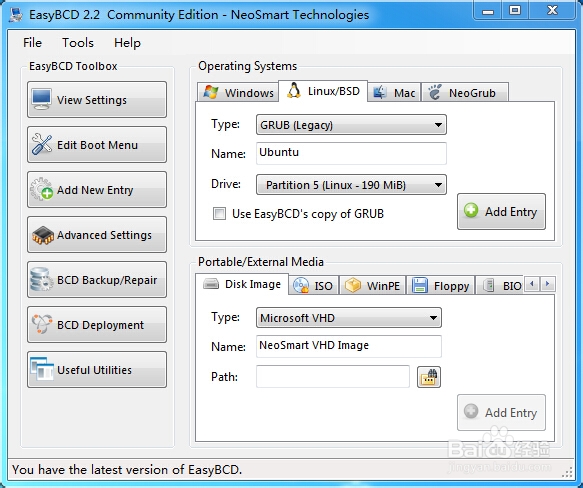The image size is (583, 488).
Task: Click the browse path binoculars icon
Action: point(429,377)
